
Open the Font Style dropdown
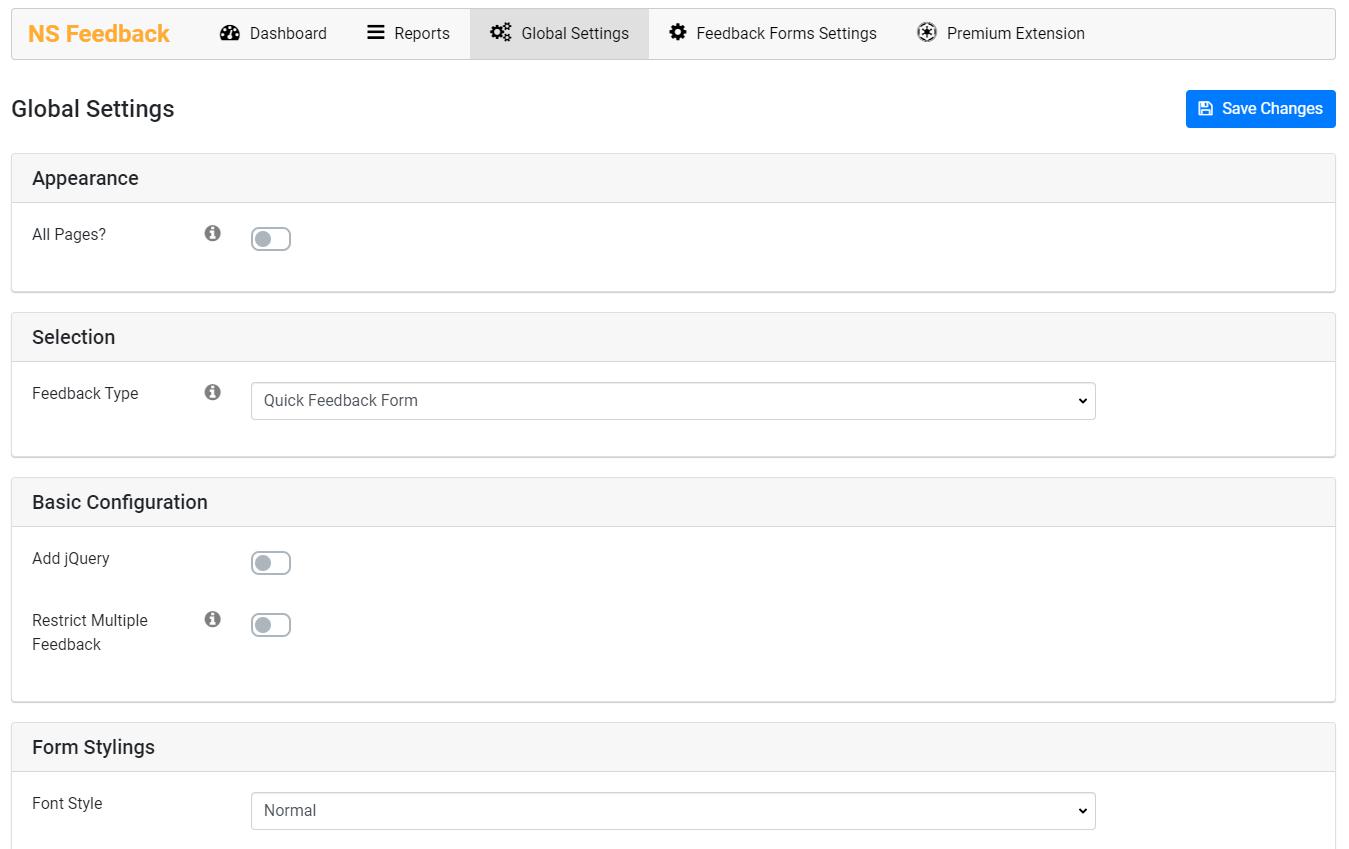tap(673, 811)
